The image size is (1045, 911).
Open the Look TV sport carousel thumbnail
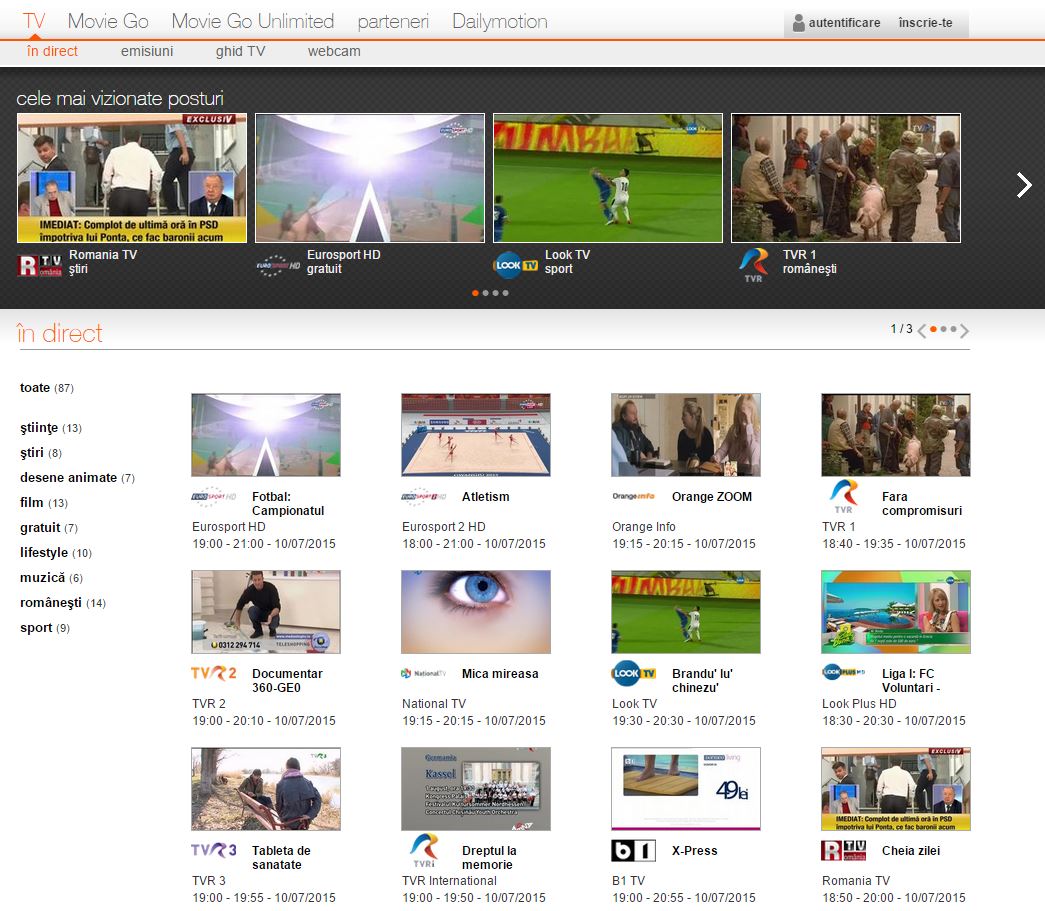click(x=608, y=178)
